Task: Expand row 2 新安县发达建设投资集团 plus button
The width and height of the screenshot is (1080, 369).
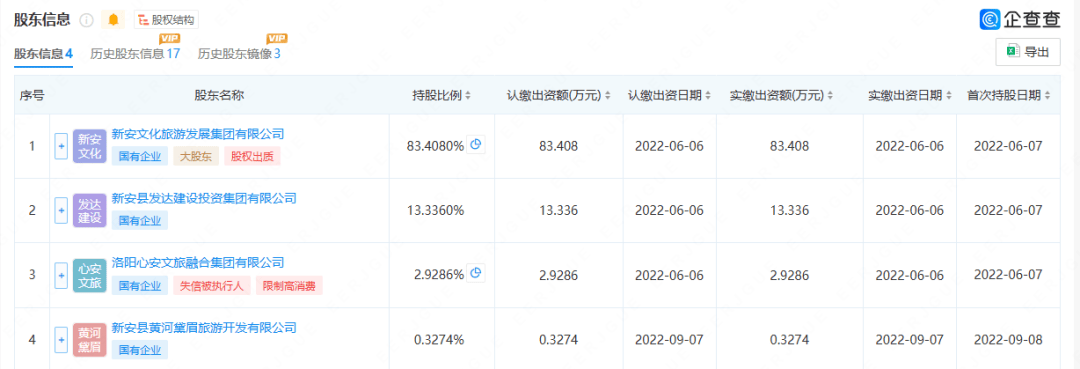Action: pos(61,211)
